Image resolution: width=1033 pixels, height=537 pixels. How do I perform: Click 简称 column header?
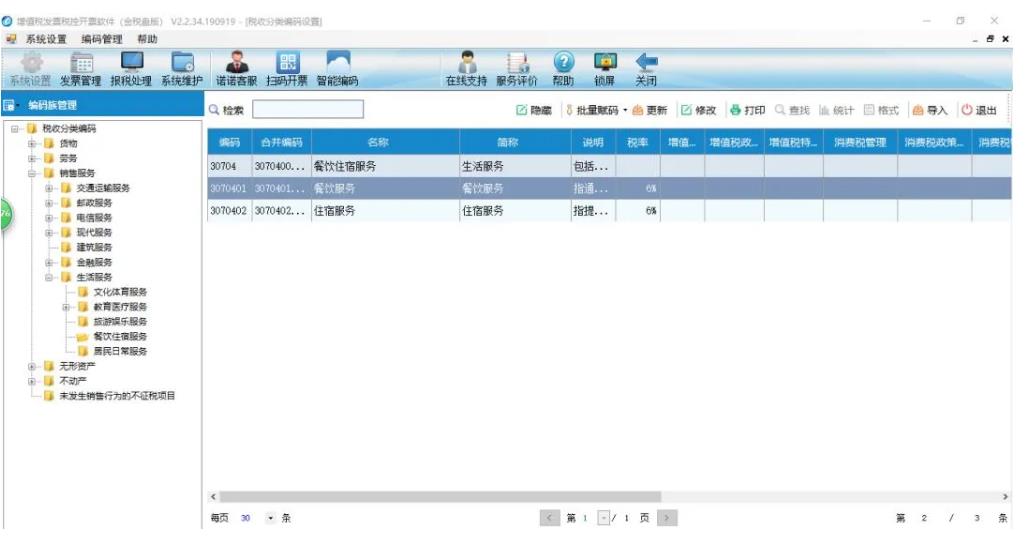click(515, 142)
